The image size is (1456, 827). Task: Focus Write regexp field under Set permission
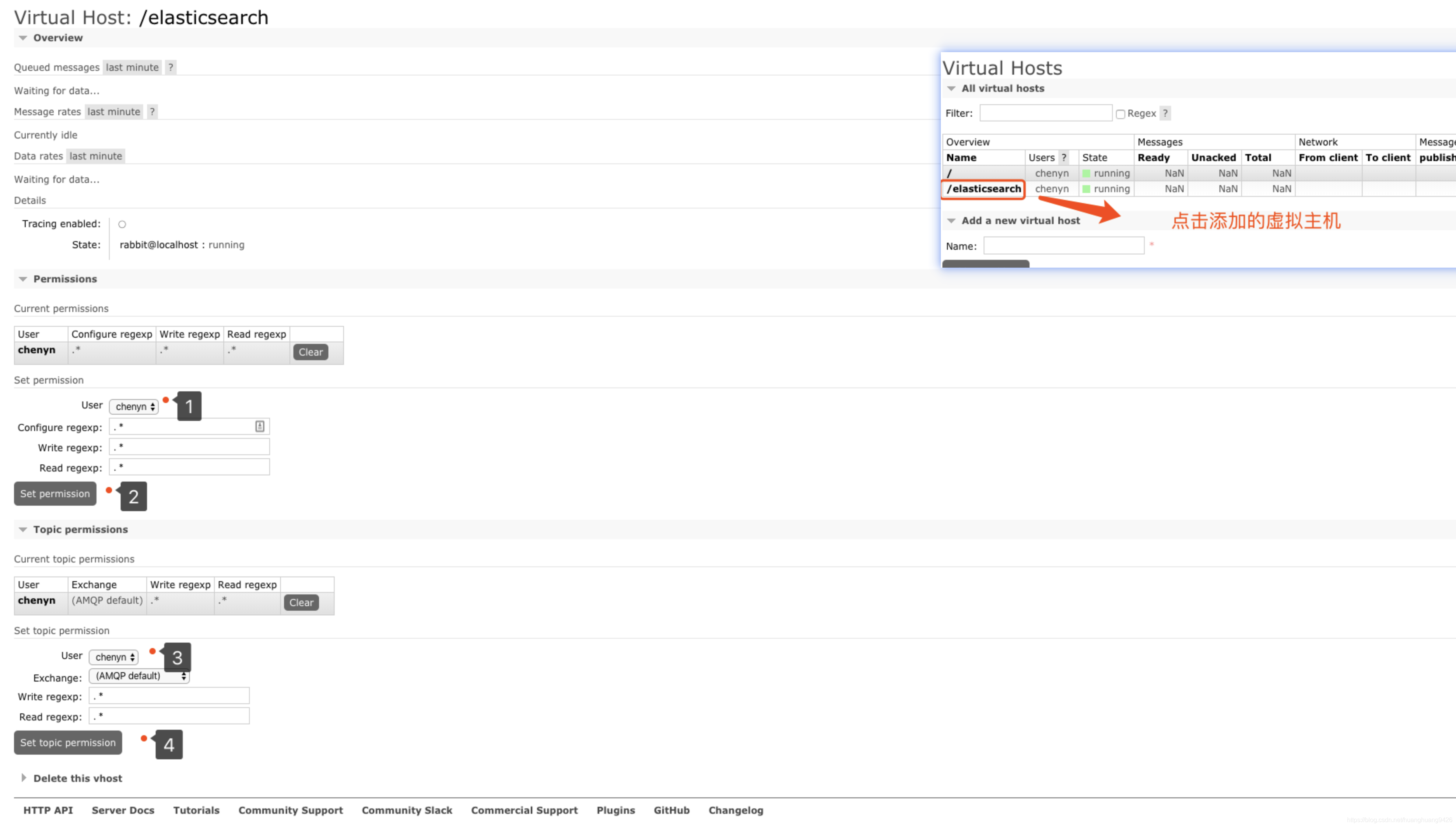click(189, 447)
